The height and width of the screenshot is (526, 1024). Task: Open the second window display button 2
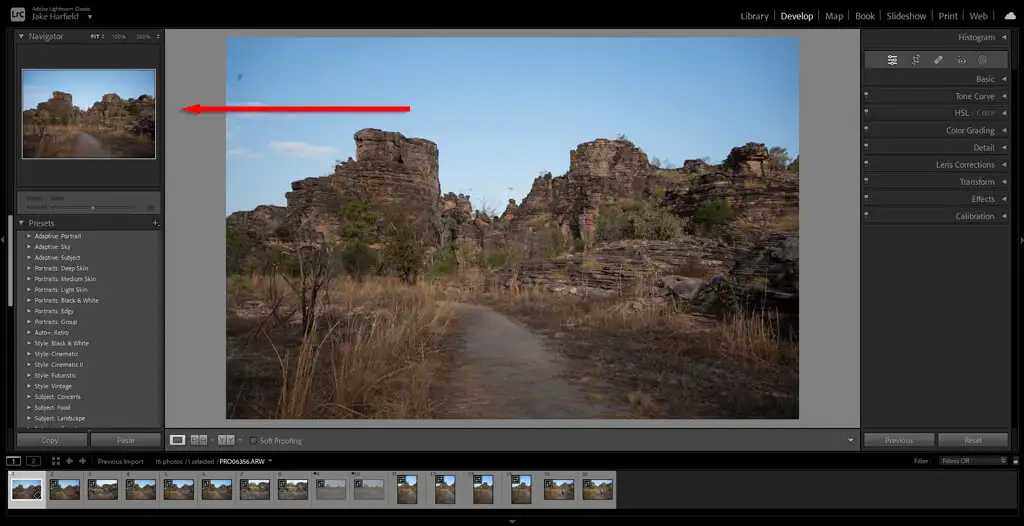coord(33,461)
